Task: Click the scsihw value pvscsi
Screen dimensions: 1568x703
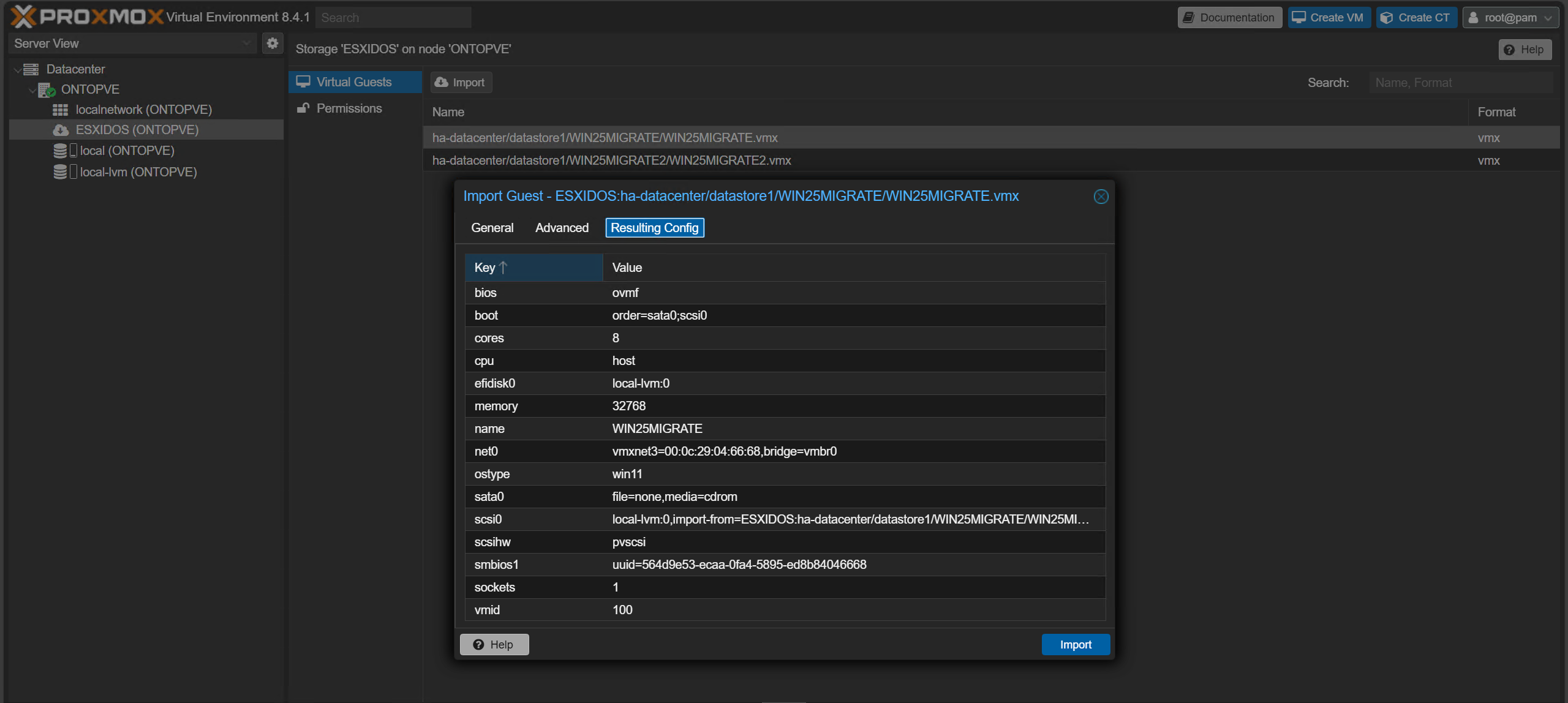Action: 628,542
